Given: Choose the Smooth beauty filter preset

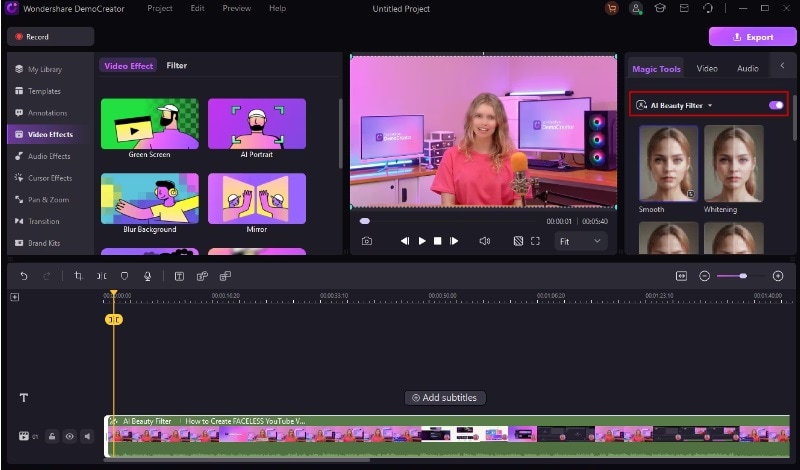Looking at the screenshot, I should pyautogui.click(x=668, y=163).
